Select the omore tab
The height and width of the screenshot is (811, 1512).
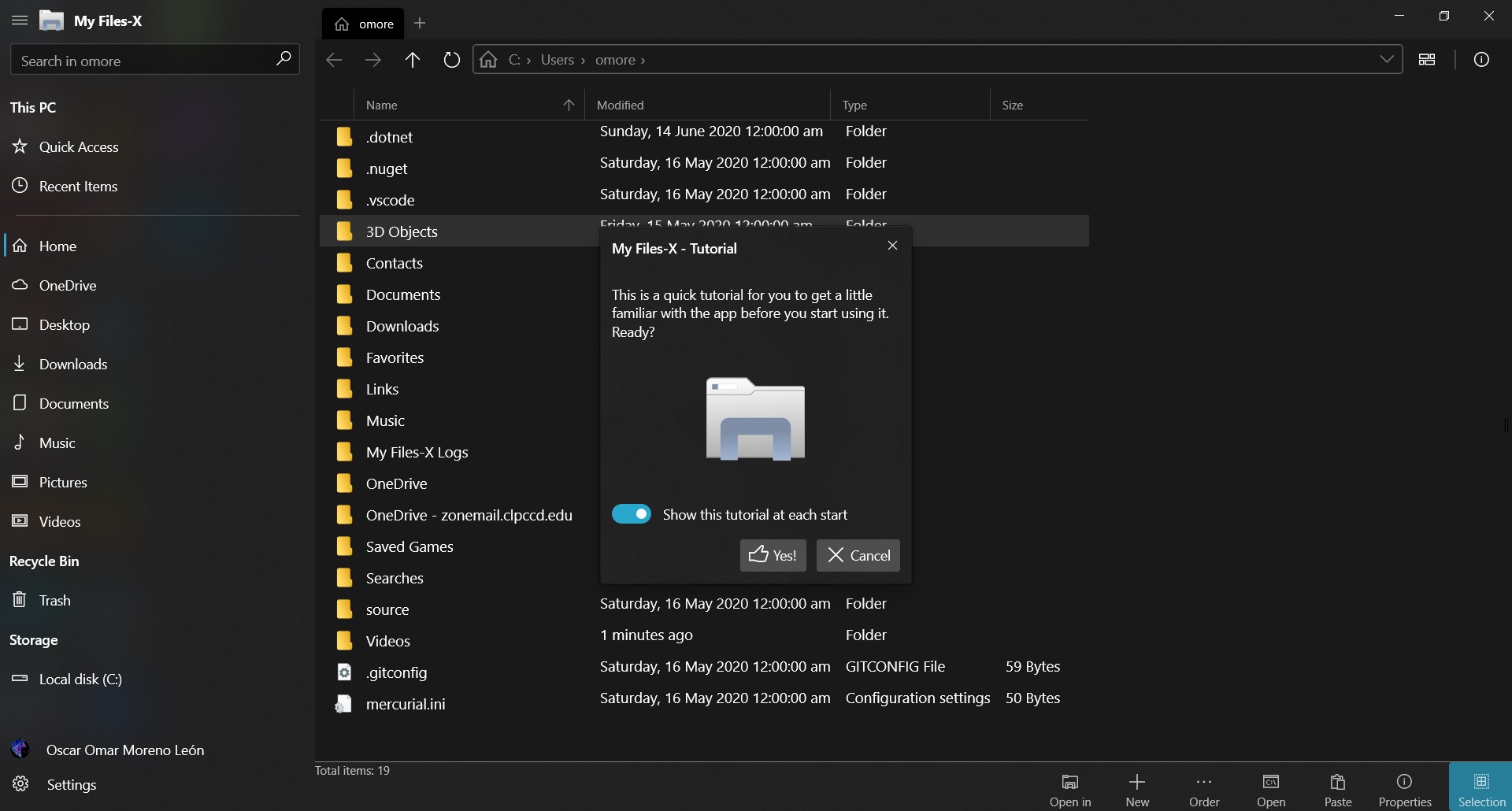click(364, 24)
